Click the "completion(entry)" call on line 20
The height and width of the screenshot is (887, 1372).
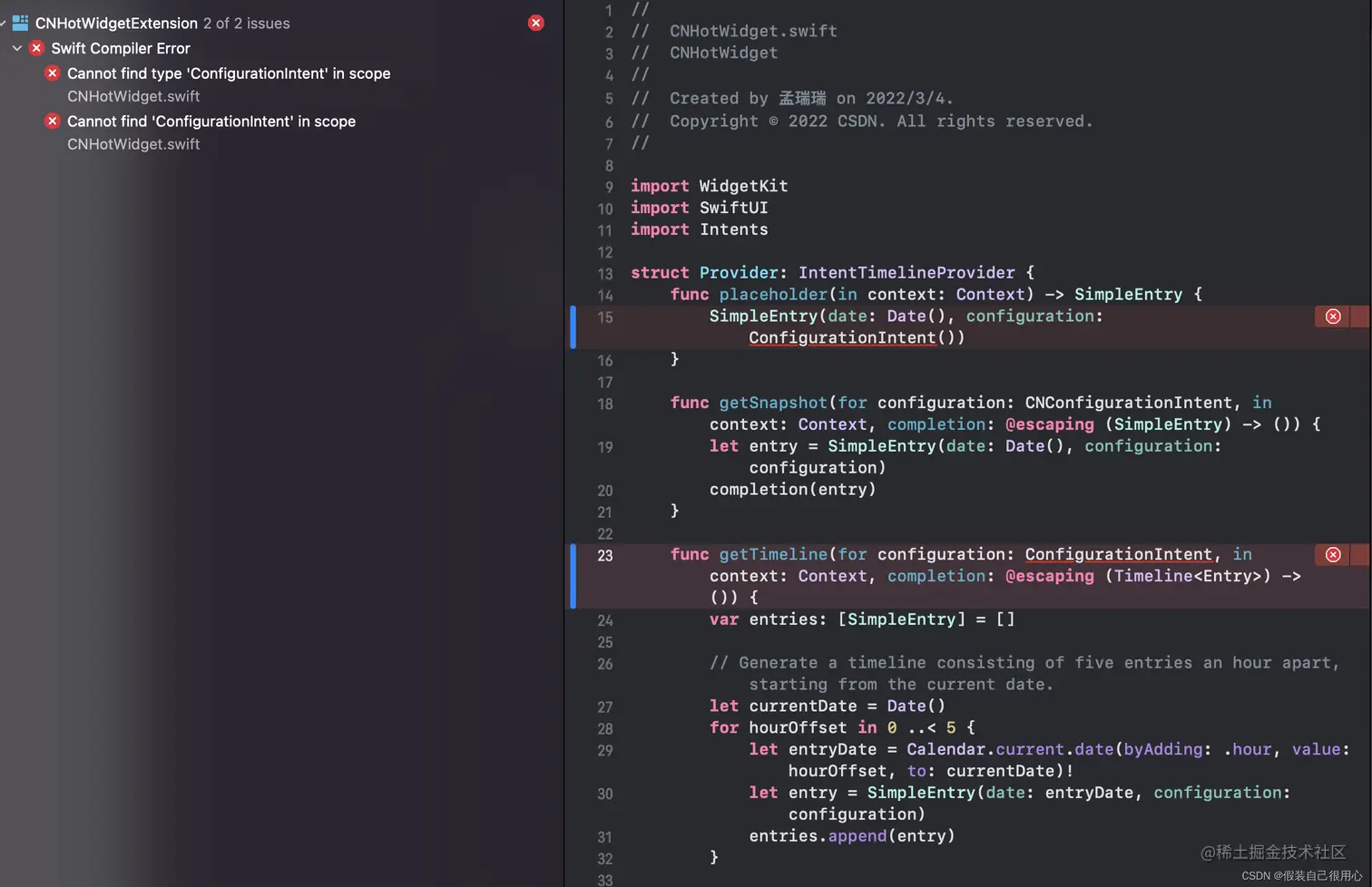click(793, 490)
